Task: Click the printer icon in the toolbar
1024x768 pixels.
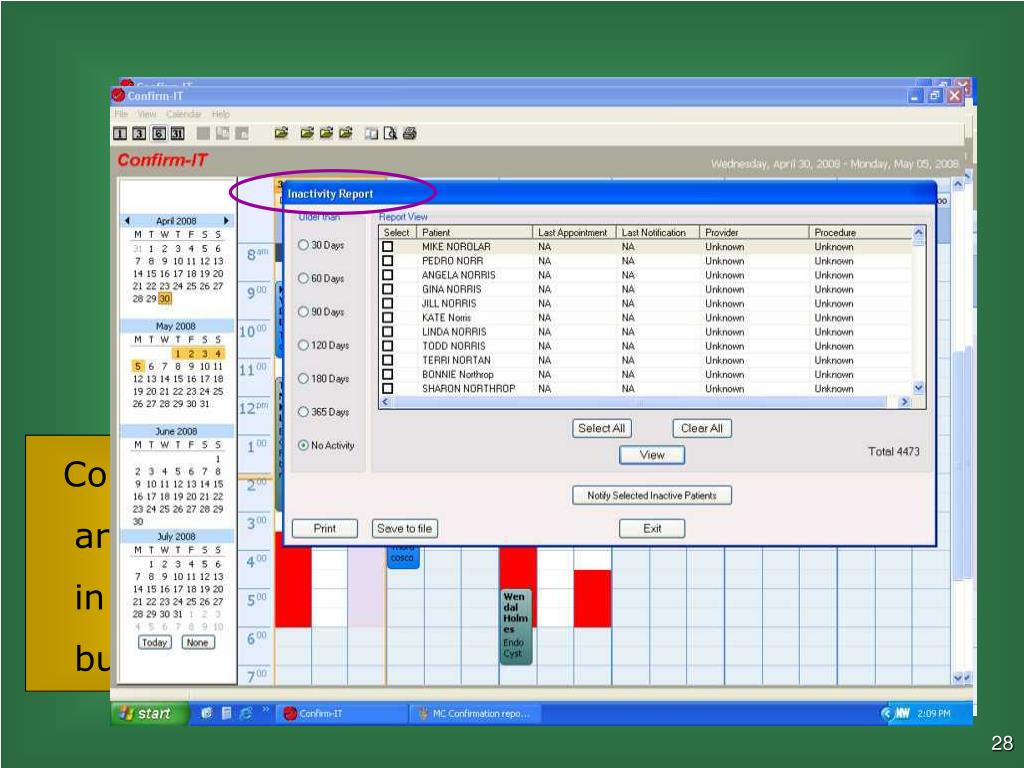Action: point(409,134)
